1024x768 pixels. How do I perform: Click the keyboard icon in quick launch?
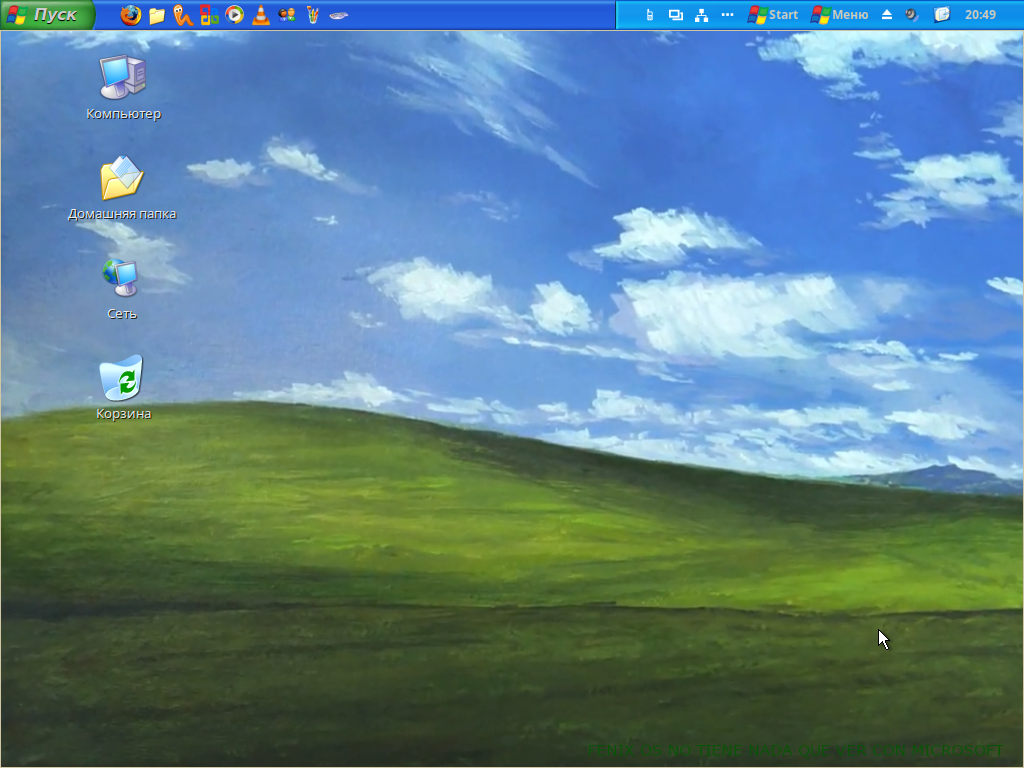point(338,15)
